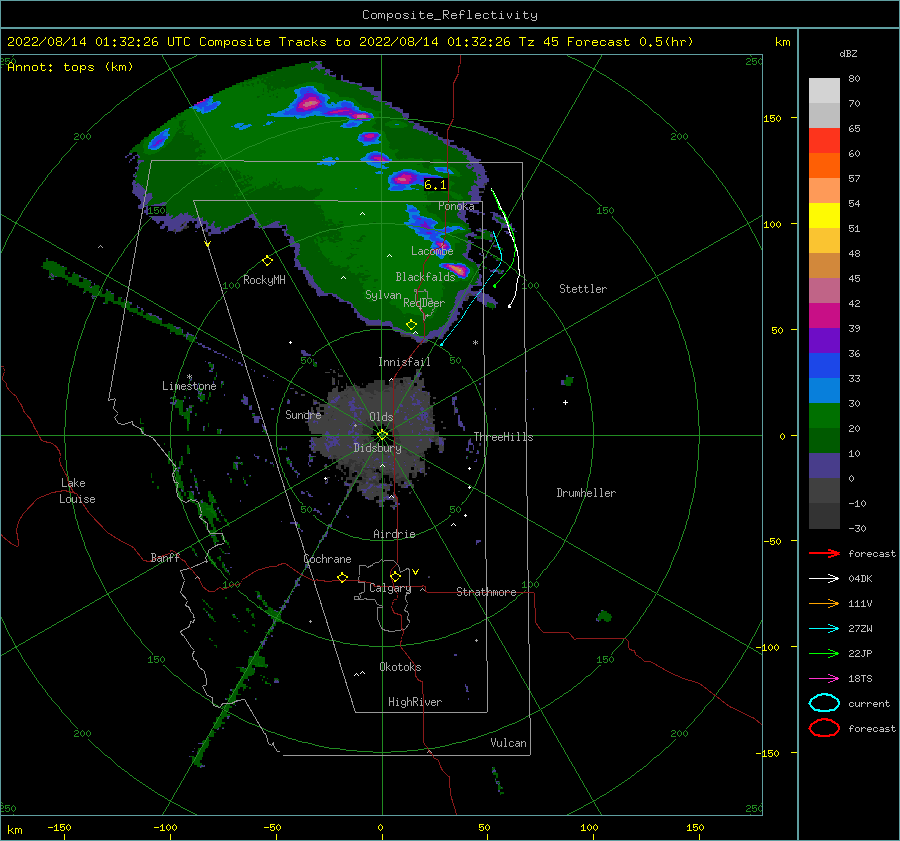
Task: Pick the yellow 51-54 dBZ swatch
Action: (824, 216)
